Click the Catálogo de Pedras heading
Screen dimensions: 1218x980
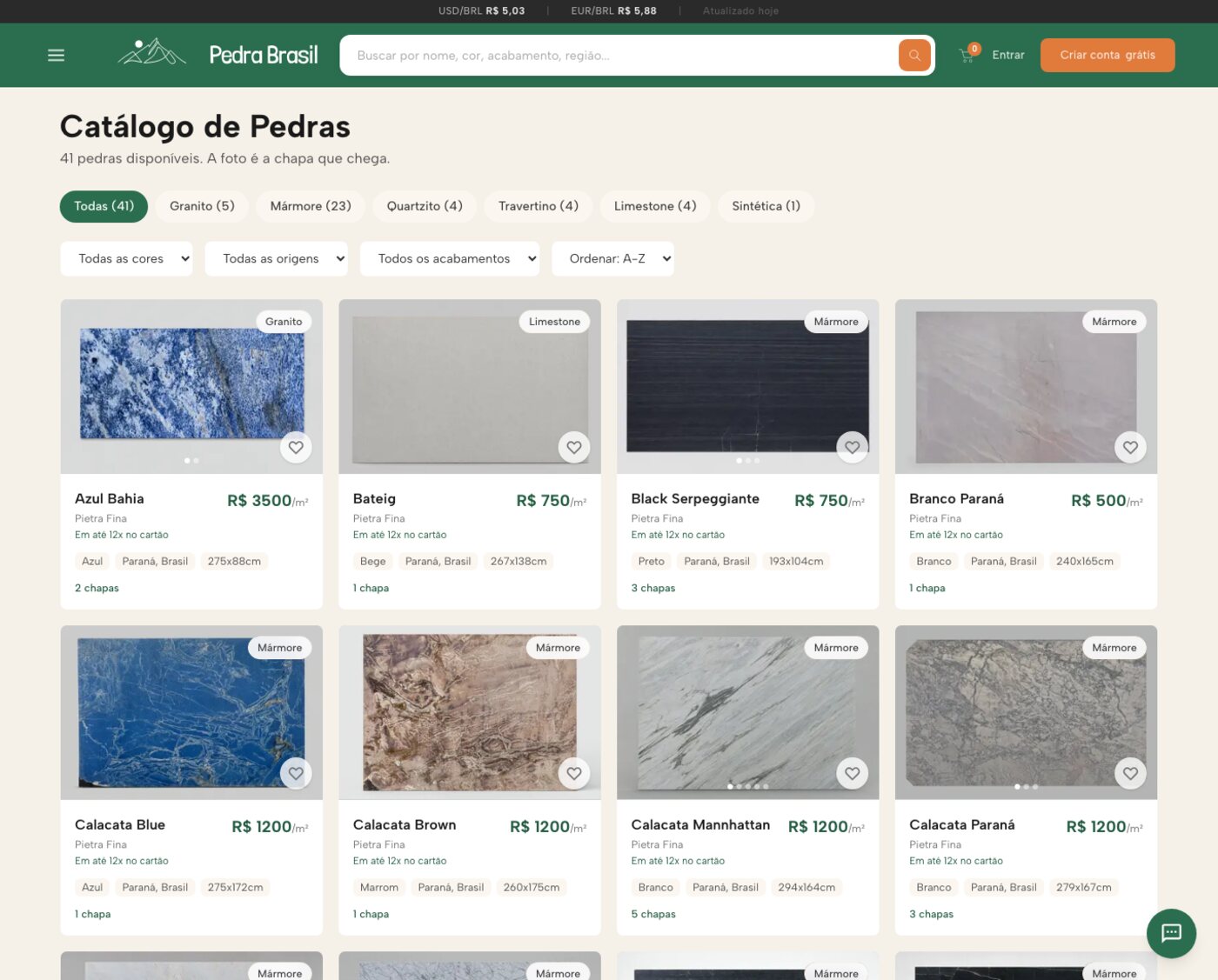(x=205, y=127)
